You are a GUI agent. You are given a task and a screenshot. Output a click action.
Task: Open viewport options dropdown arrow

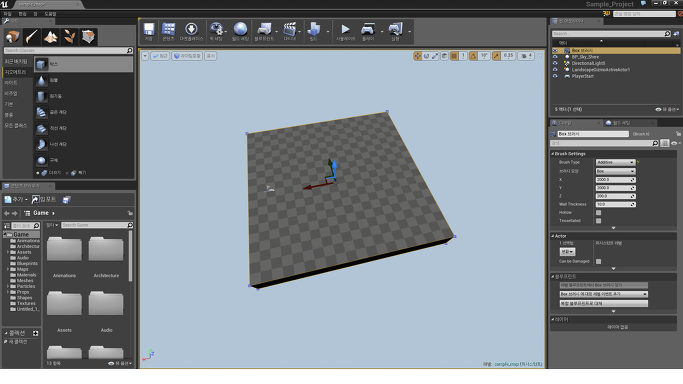pos(145,56)
